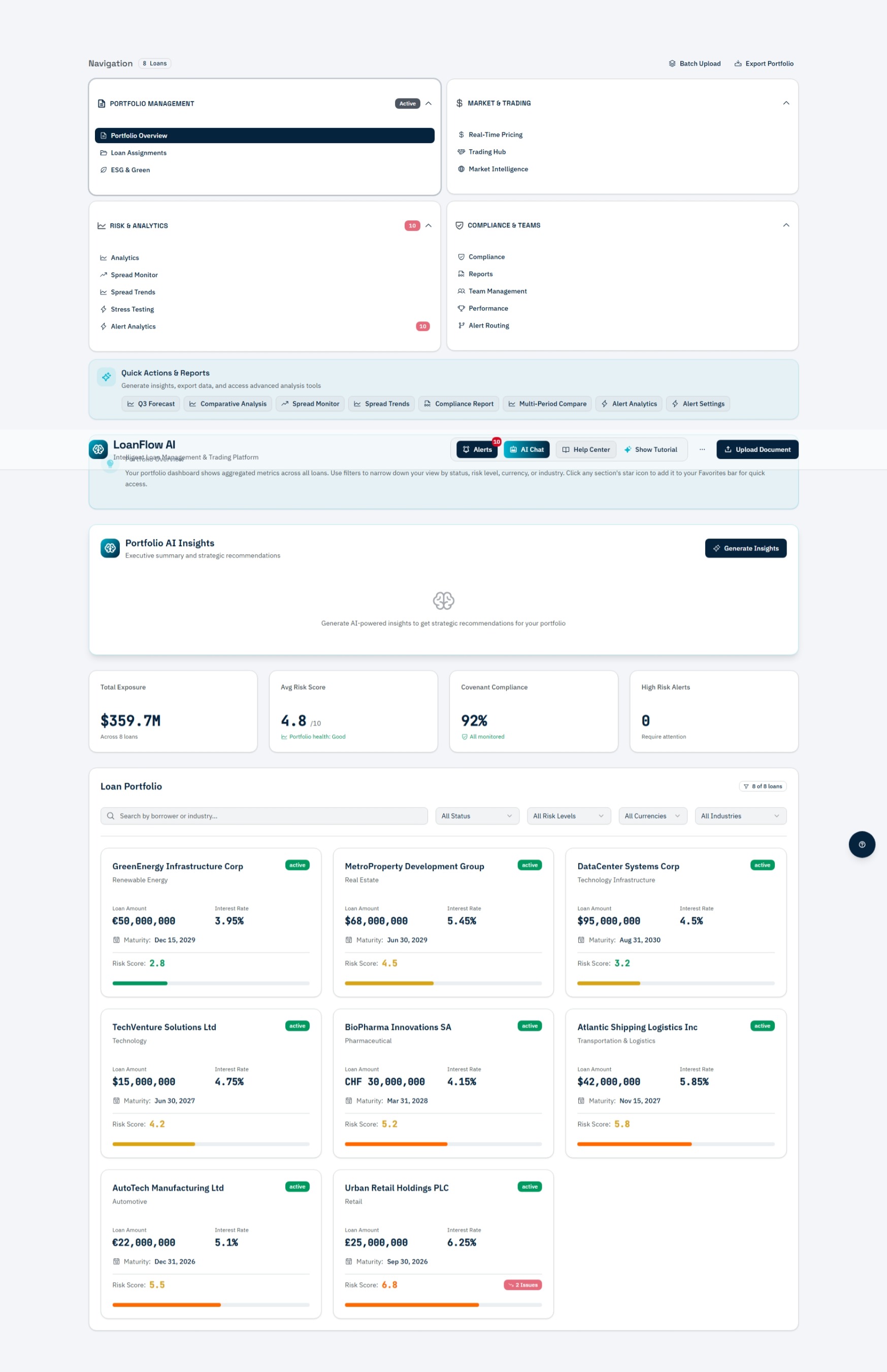887x1372 pixels.
Task: Click the active badge on MetroProperty card
Action: (530, 865)
